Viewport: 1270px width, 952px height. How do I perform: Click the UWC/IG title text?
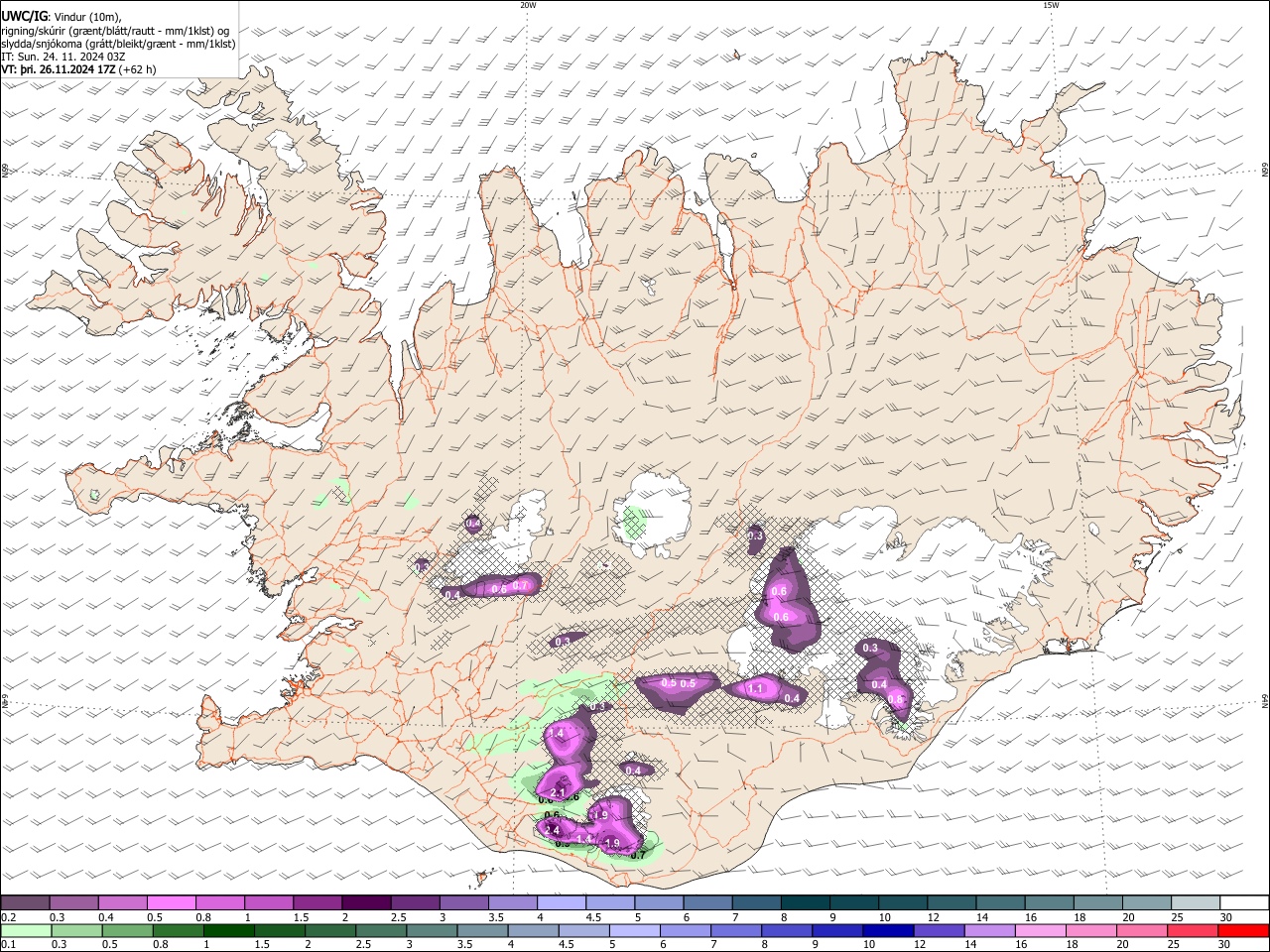pyautogui.click(x=24, y=16)
